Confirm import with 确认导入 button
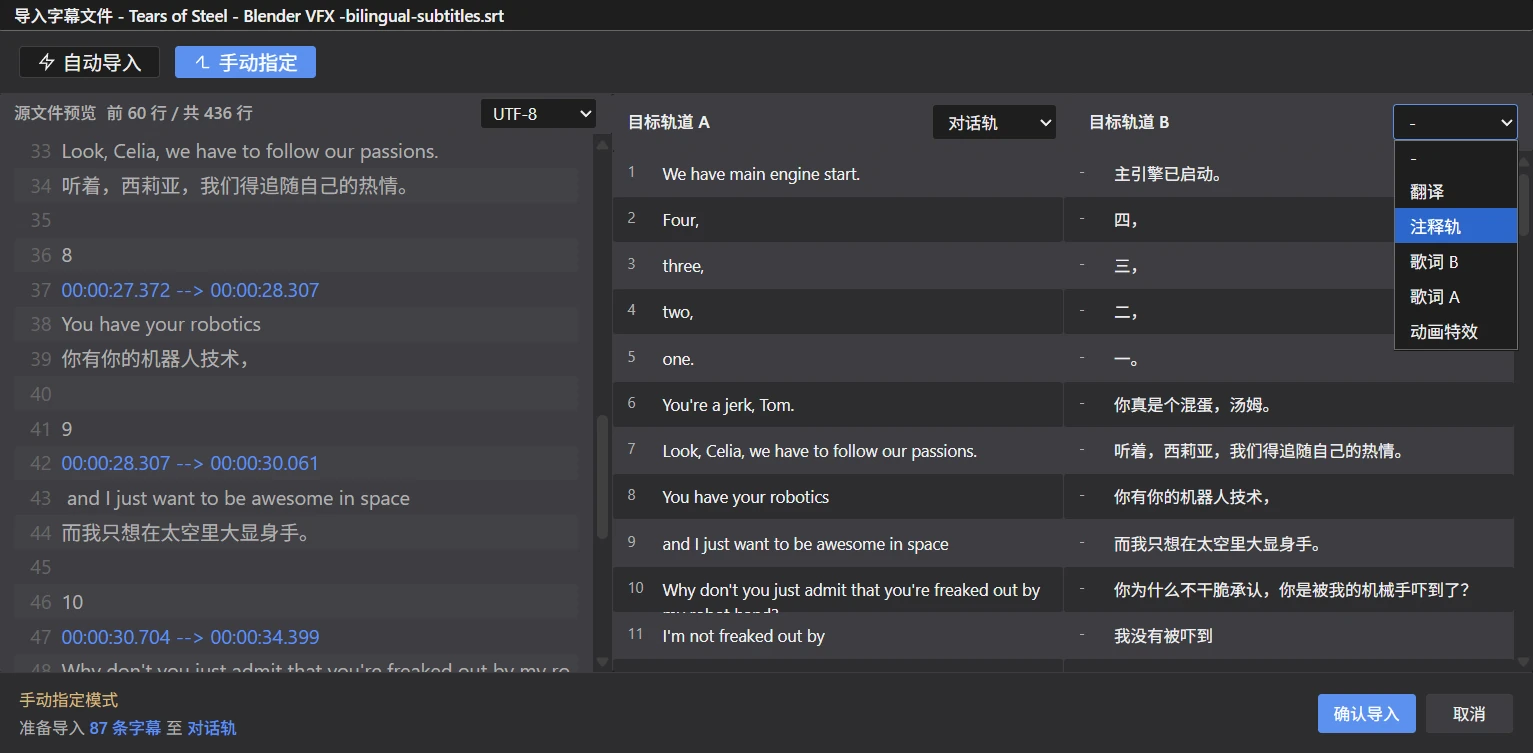 pyautogui.click(x=1366, y=714)
